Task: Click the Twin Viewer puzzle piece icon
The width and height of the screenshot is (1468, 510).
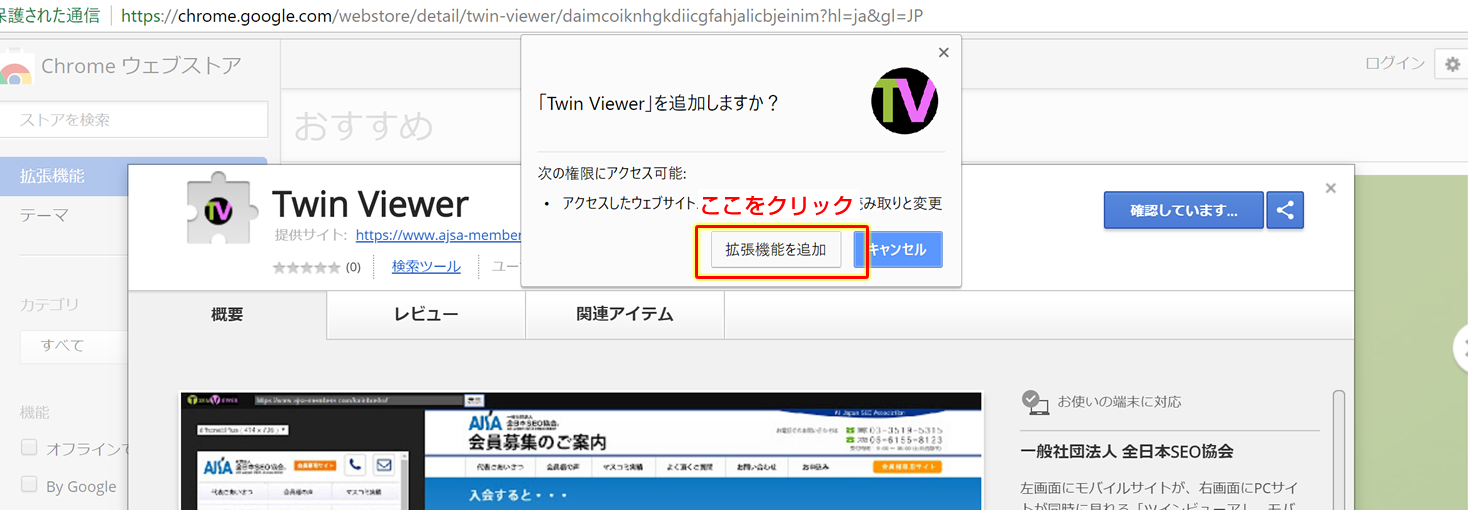Action: 223,208
